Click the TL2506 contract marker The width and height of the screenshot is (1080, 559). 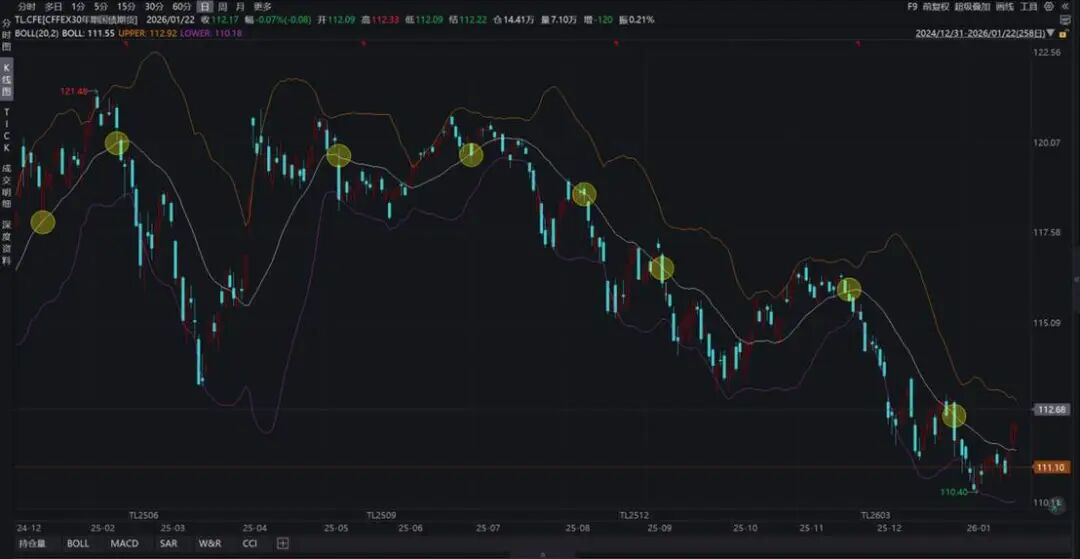[143, 515]
